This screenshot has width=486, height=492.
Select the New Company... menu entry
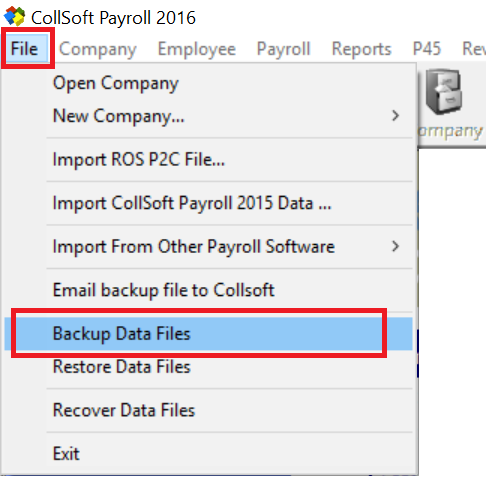coord(208,116)
